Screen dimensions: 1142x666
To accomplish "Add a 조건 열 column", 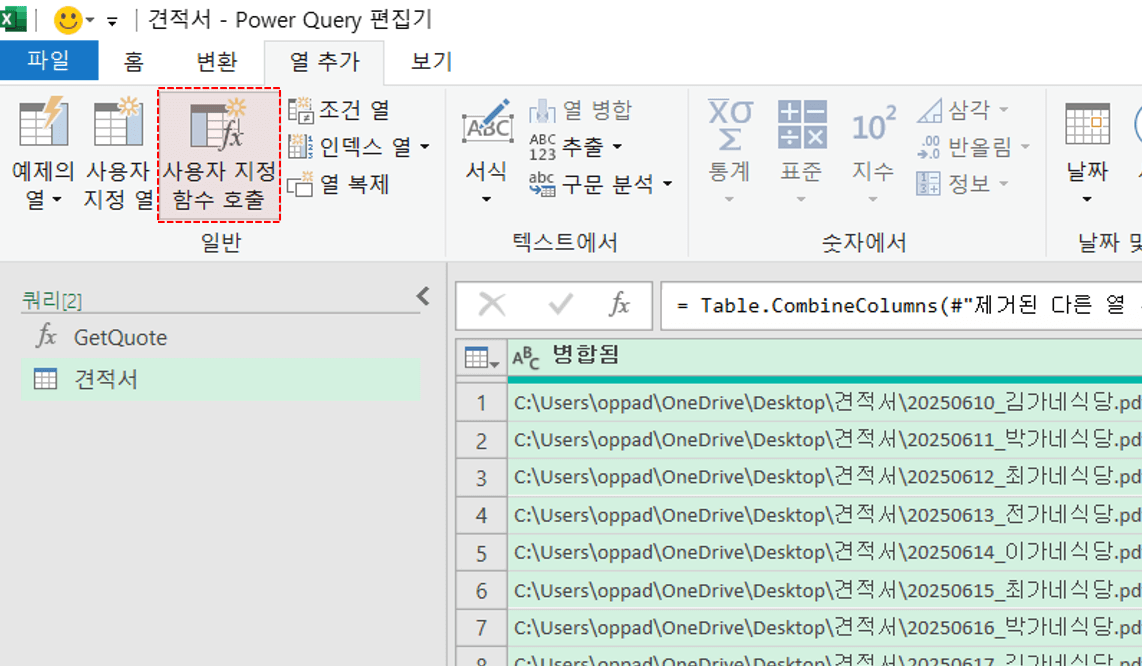I will (339, 110).
